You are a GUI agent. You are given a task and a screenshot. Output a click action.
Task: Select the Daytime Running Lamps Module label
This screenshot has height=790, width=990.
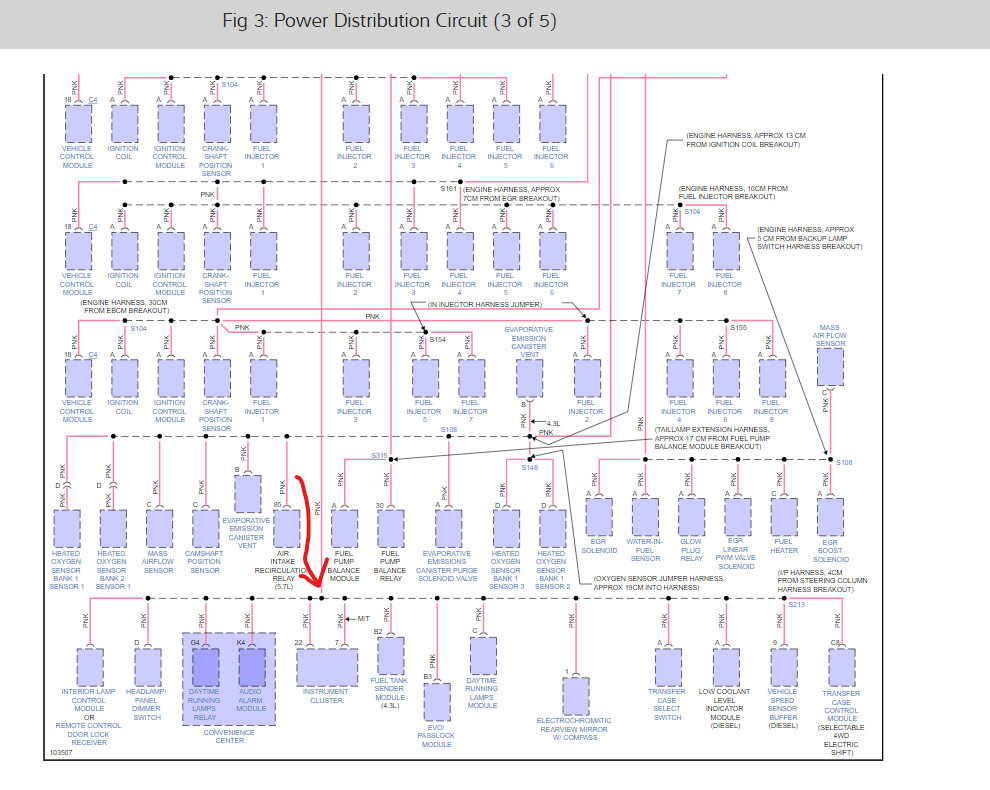coord(482,693)
